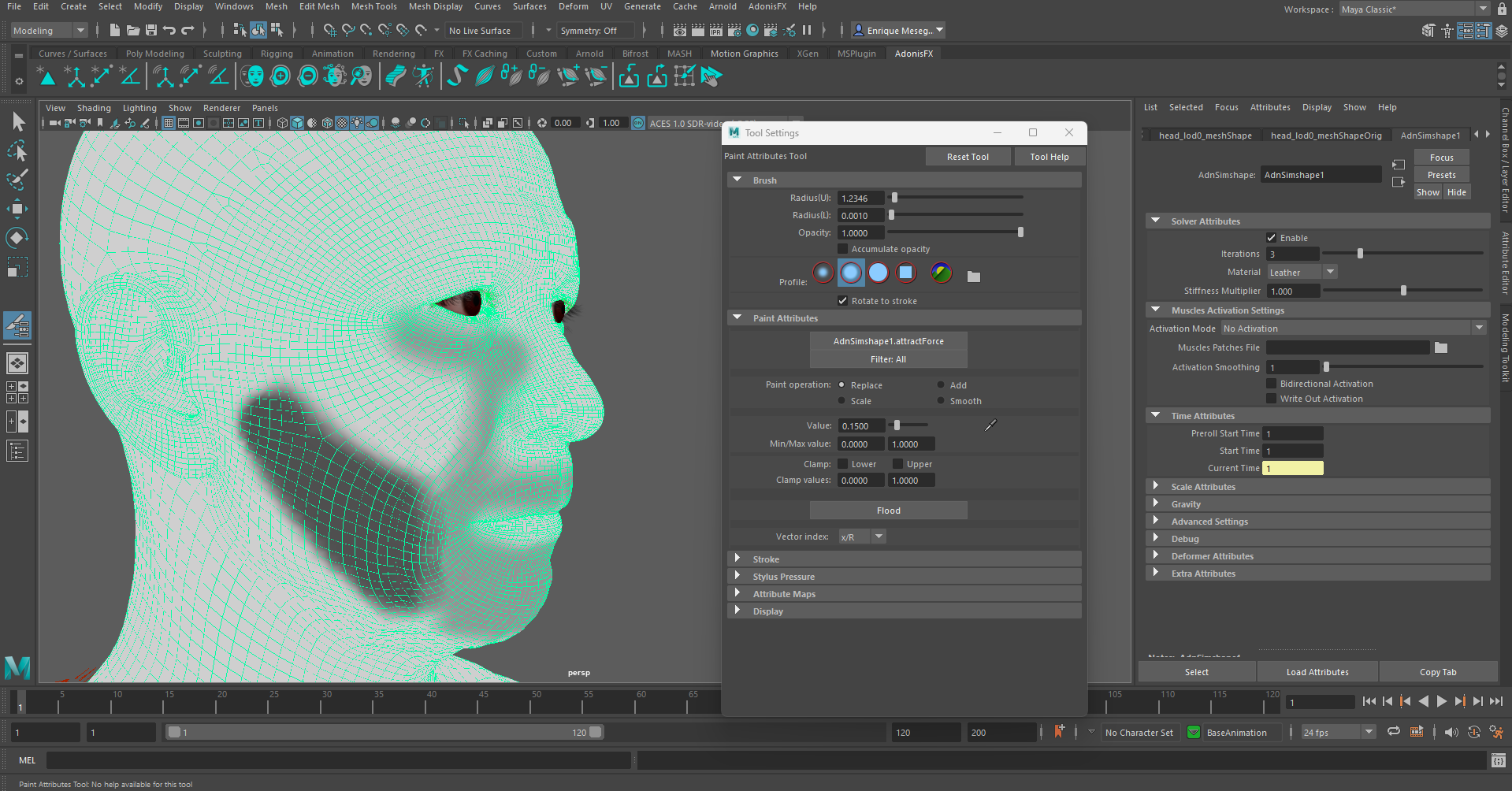Go to start of playback range
This screenshot has height=791, width=1512.
tap(1369, 701)
